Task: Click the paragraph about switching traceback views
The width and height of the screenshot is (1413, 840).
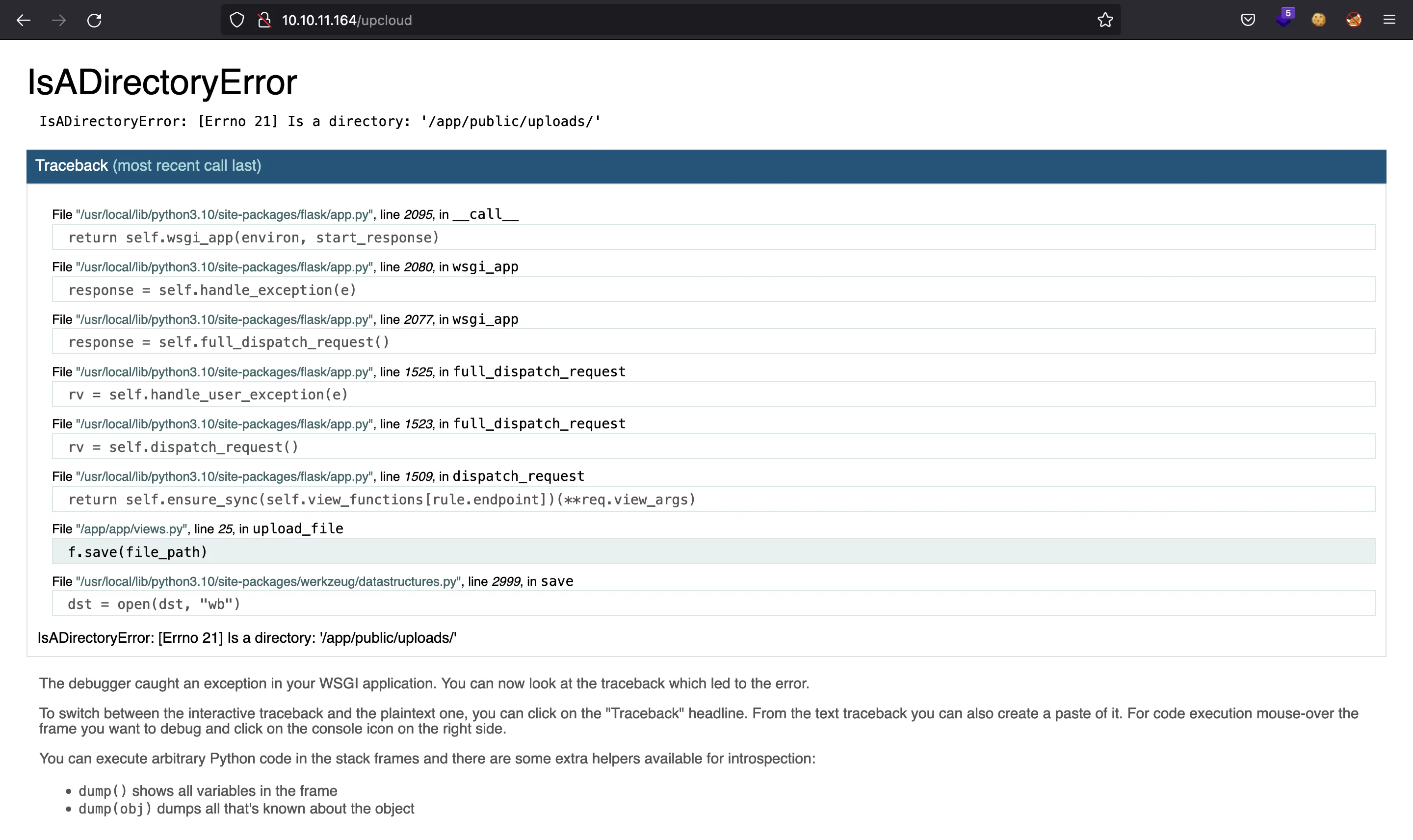Action: click(698, 721)
